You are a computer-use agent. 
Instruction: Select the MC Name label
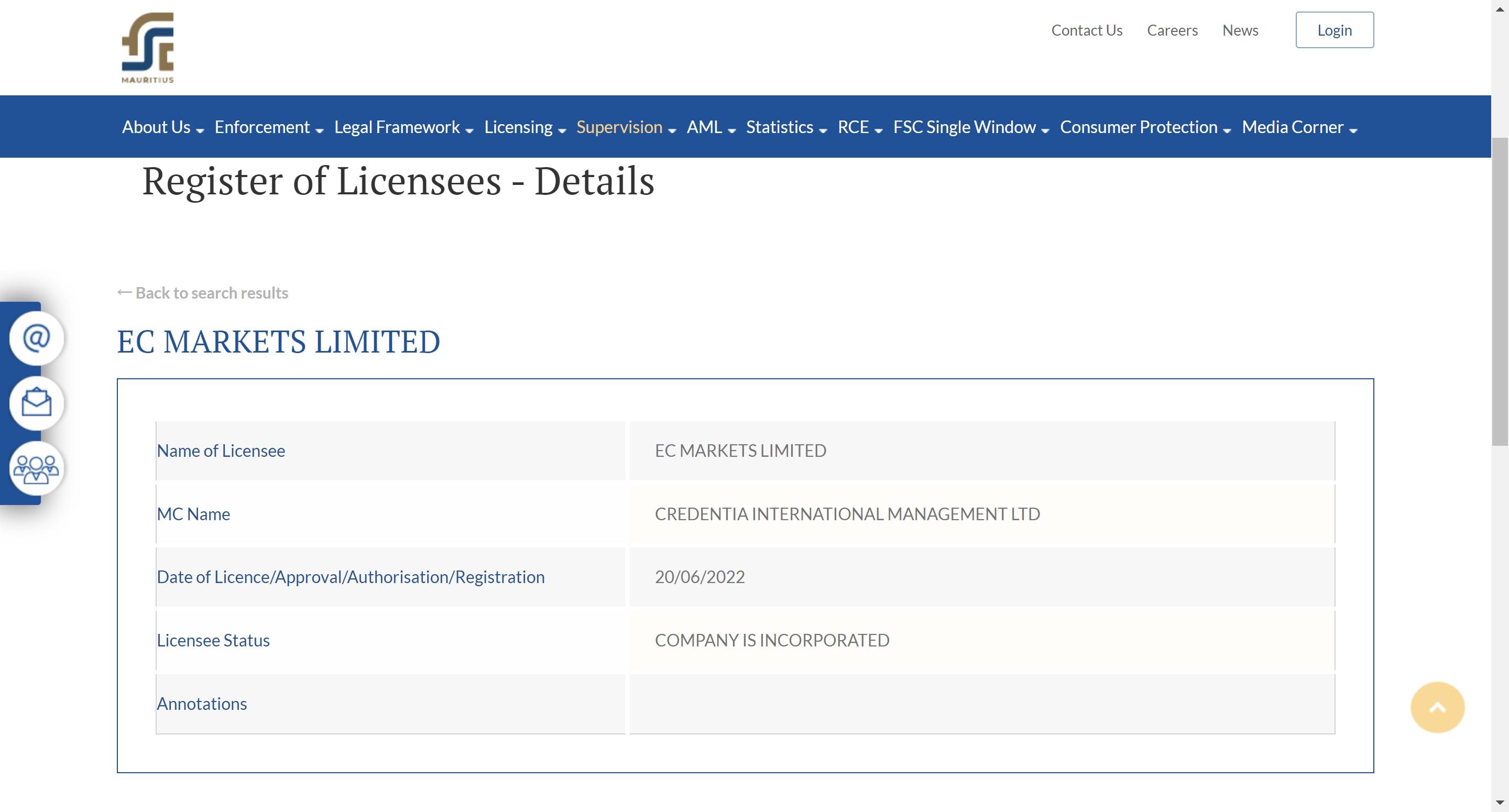click(193, 514)
